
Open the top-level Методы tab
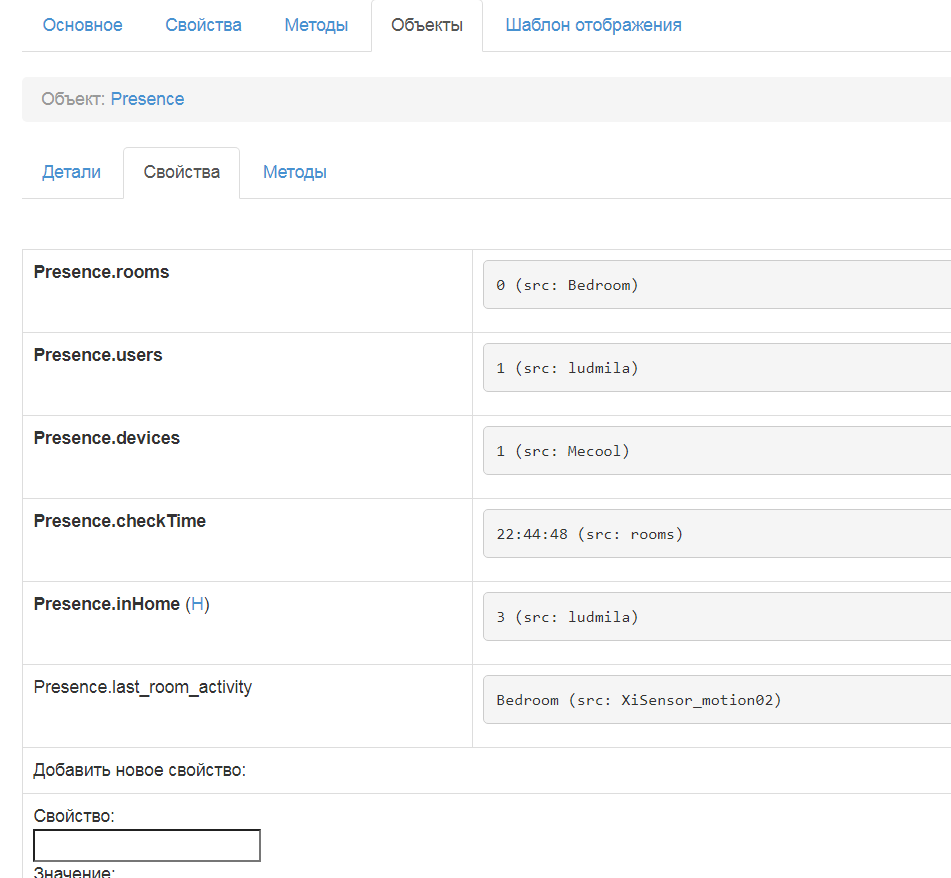(316, 25)
